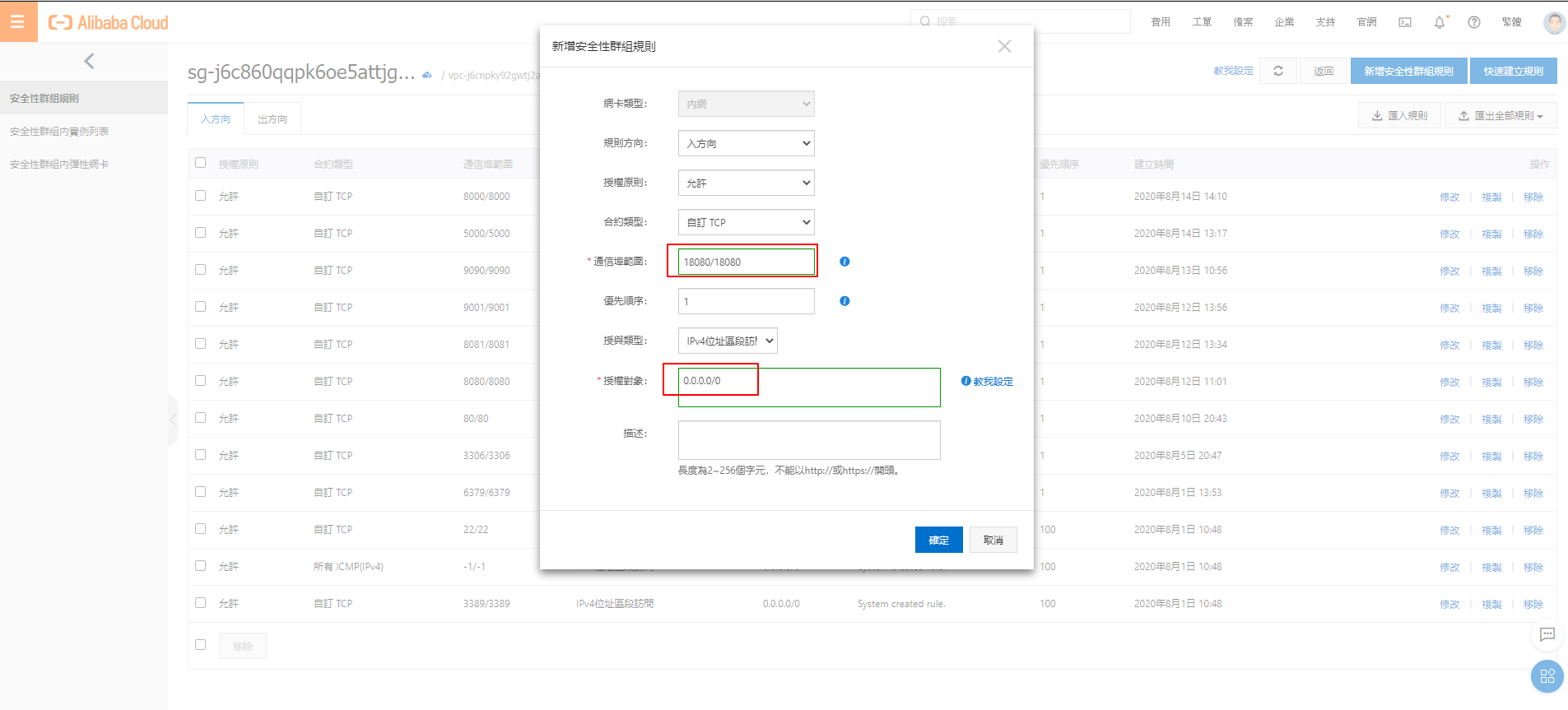
Task: Click the 描述 text area
Action: [x=809, y=440]
